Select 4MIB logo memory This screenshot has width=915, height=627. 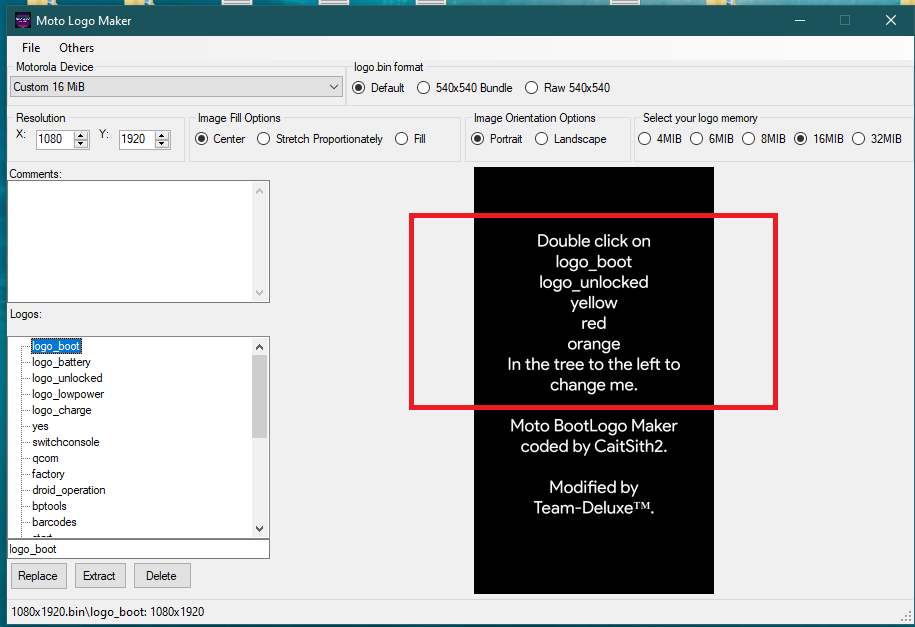pos(659,139)
